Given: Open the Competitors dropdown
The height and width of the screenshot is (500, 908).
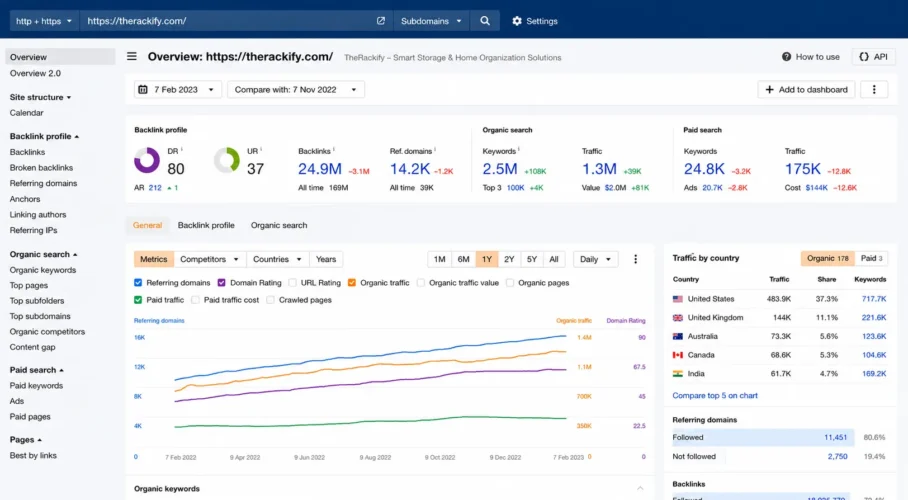Looking at the screenshot, I should (209, 259).
